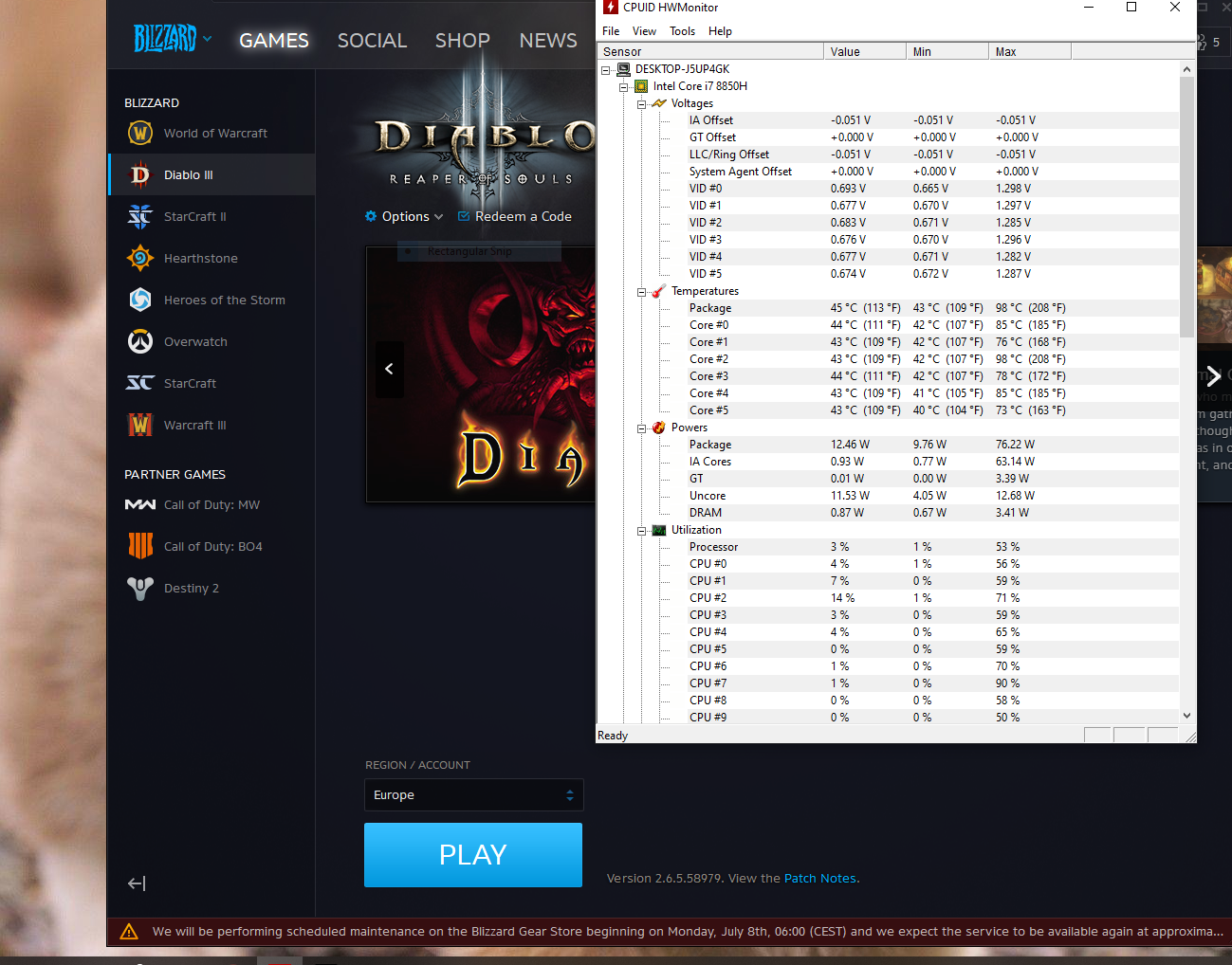Click the Heroes of the Storm icon
1232x965 pixels.
[x=140, y=300]
